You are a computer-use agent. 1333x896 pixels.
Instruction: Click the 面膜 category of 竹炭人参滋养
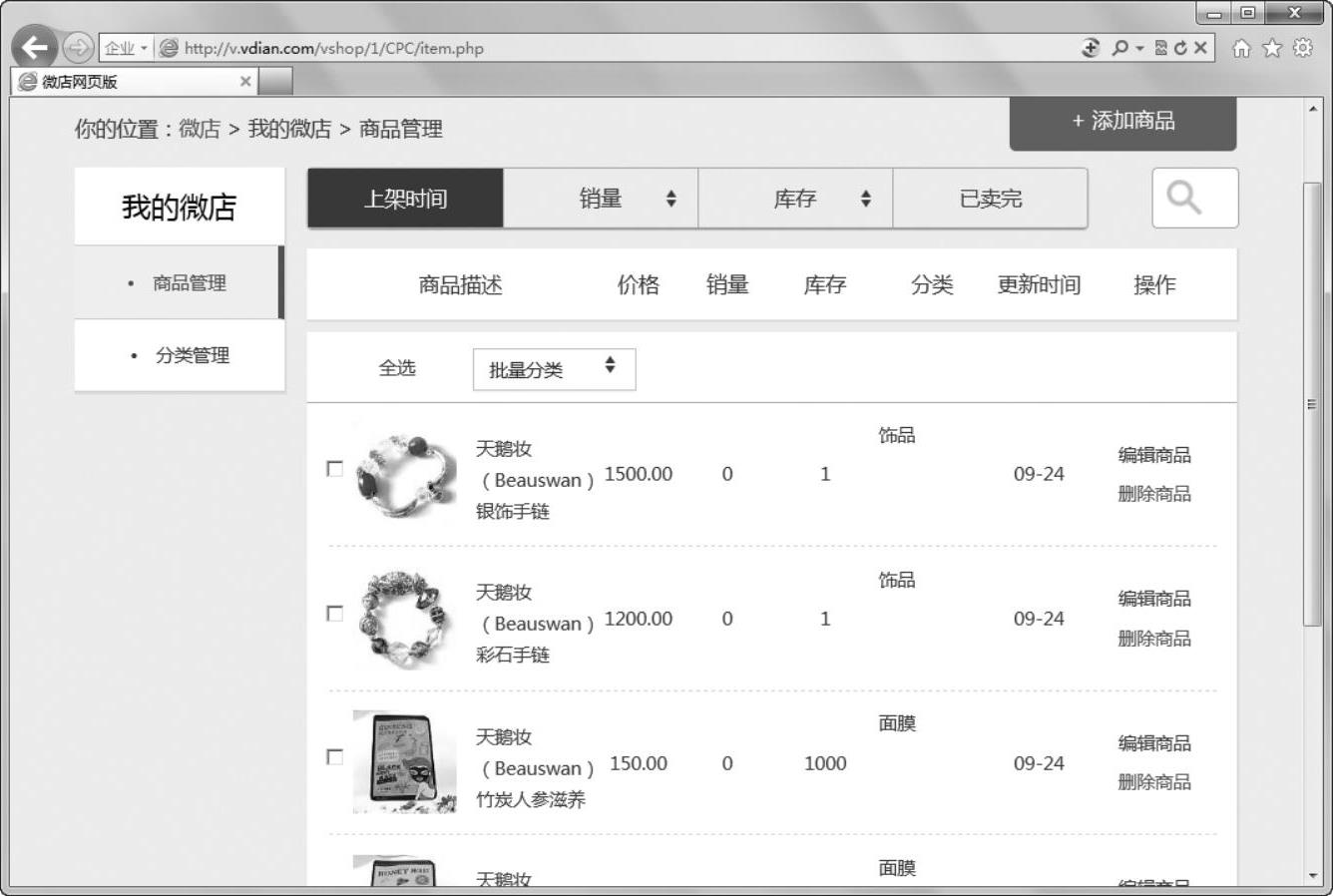[x=897, y=723]
